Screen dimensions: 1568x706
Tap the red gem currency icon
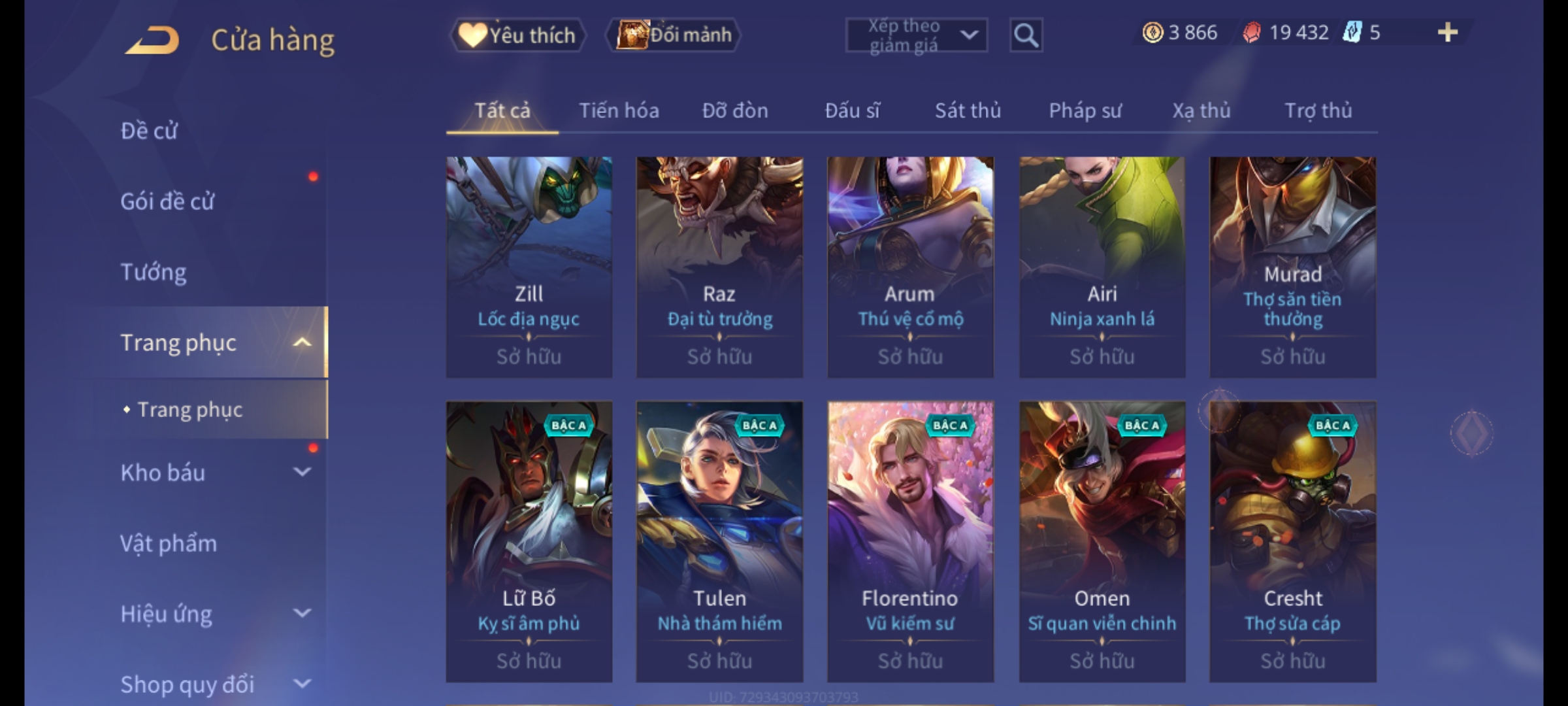pos(1252,32)
